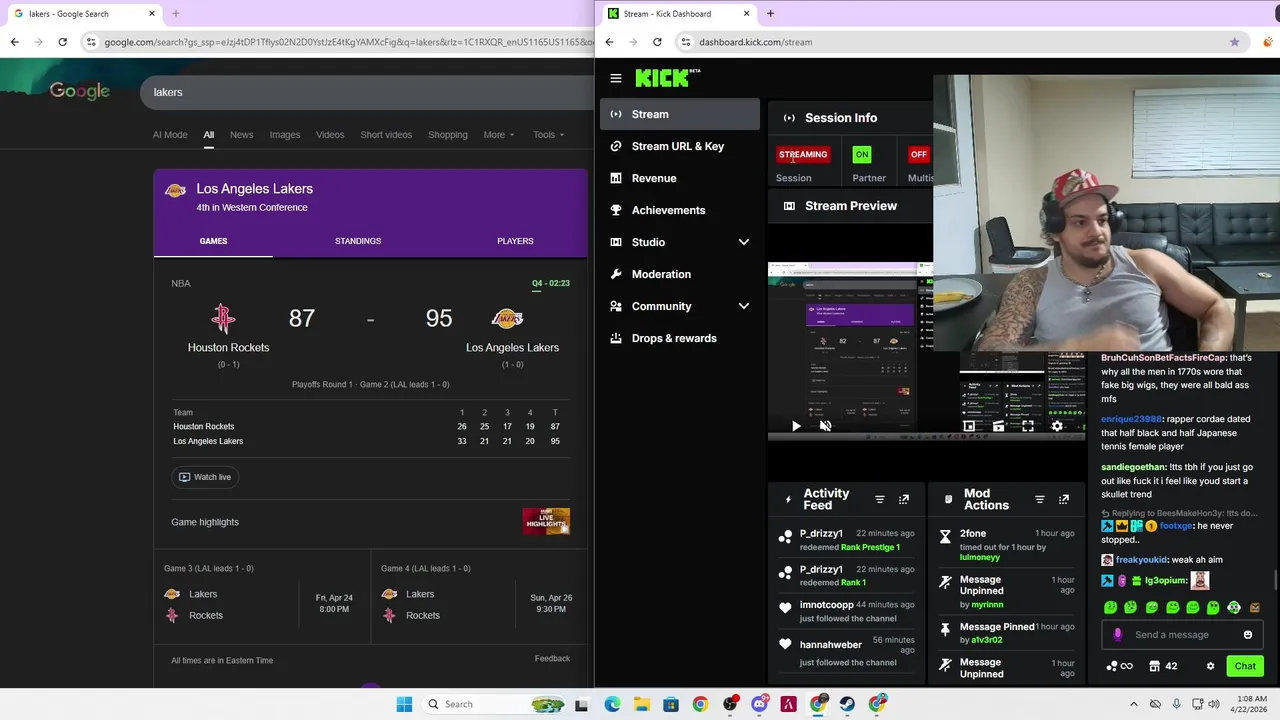Screen dimensions: 1280x720
Task: Open the chat shop icon showing 42
Action: click(1163, 666)
